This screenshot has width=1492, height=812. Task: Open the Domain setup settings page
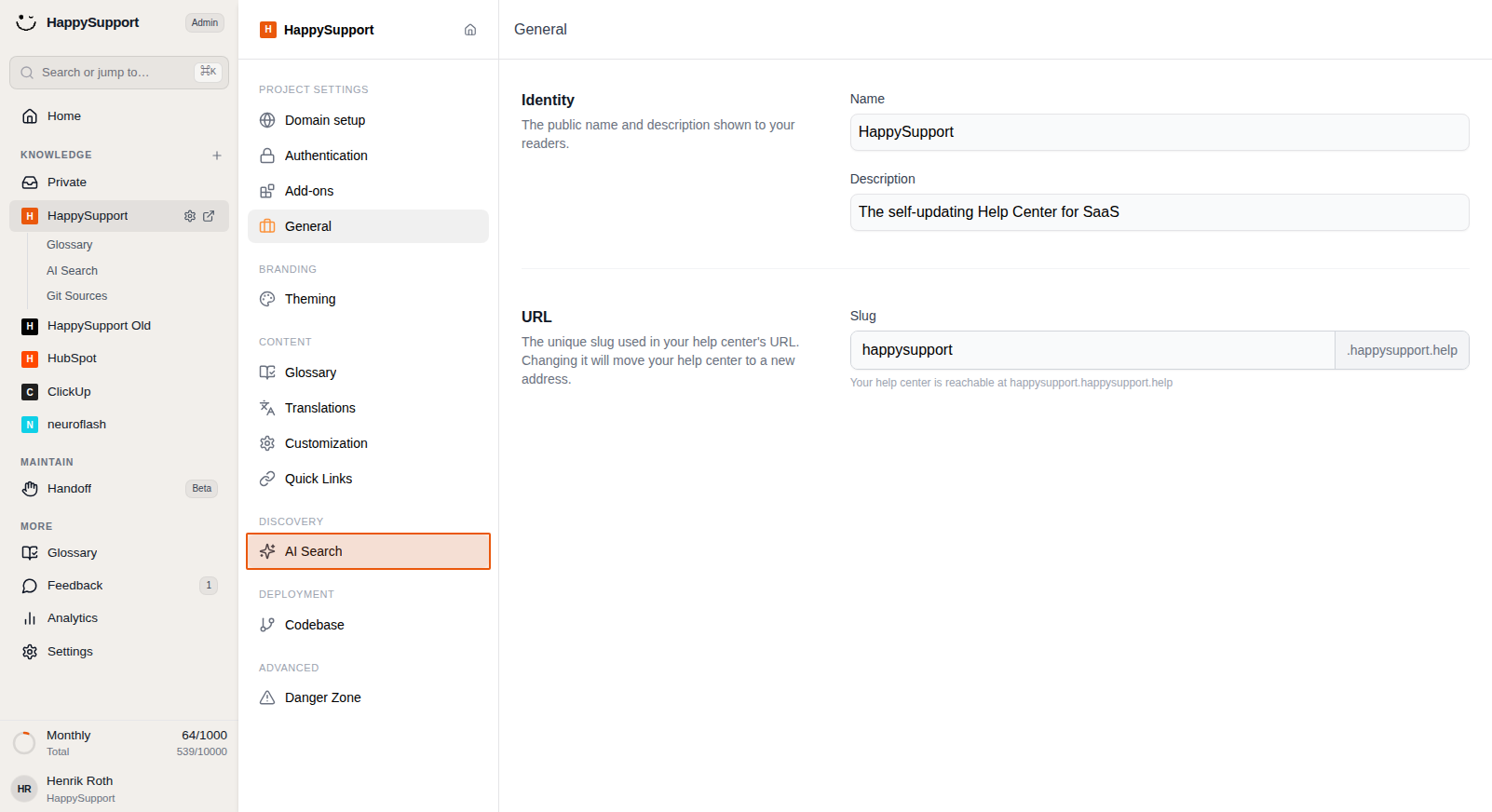(x=368, y=120)
